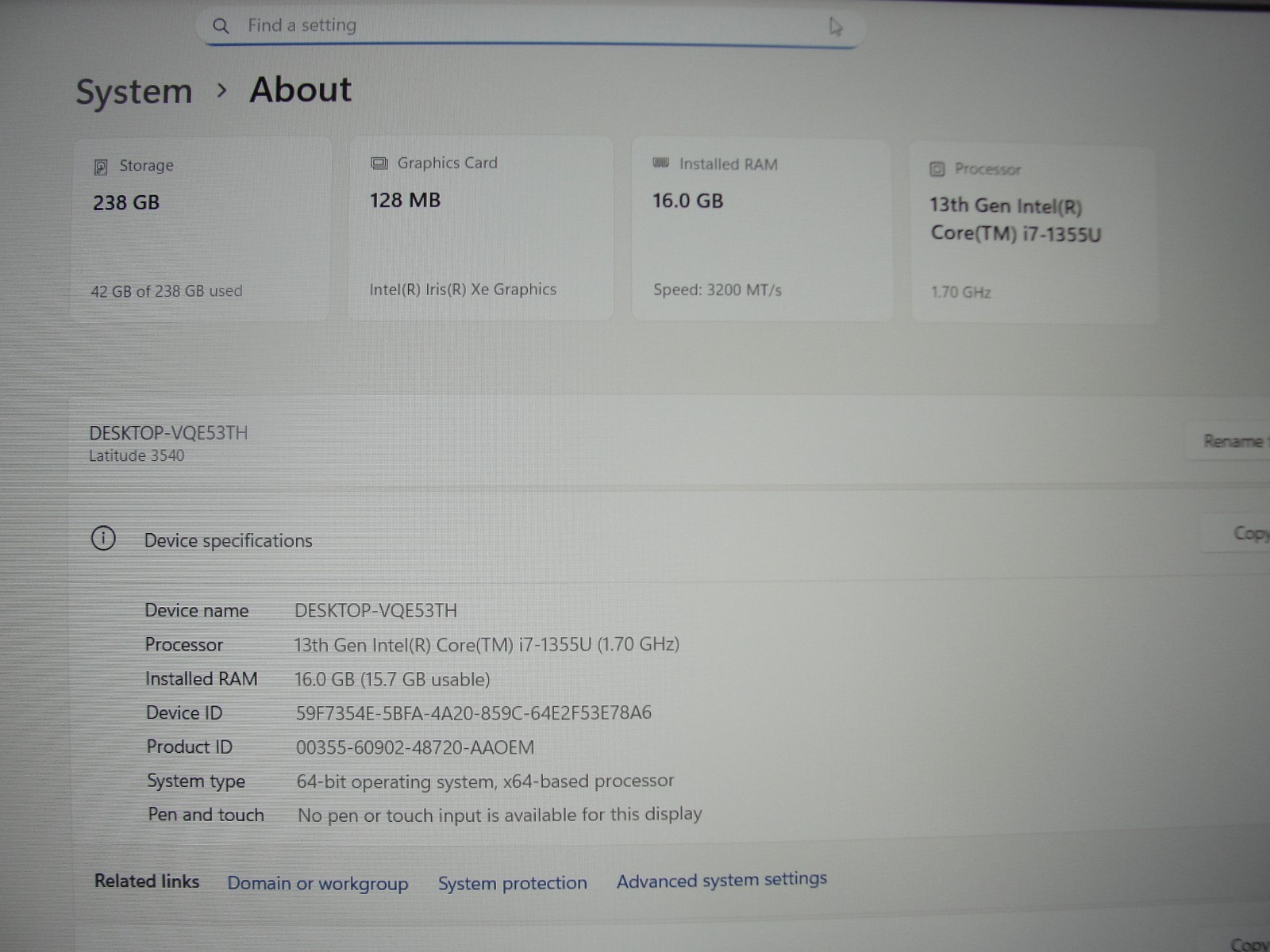Select 'Latitude 3540' model text
The image size is (1270, 952).
[137, 455]
